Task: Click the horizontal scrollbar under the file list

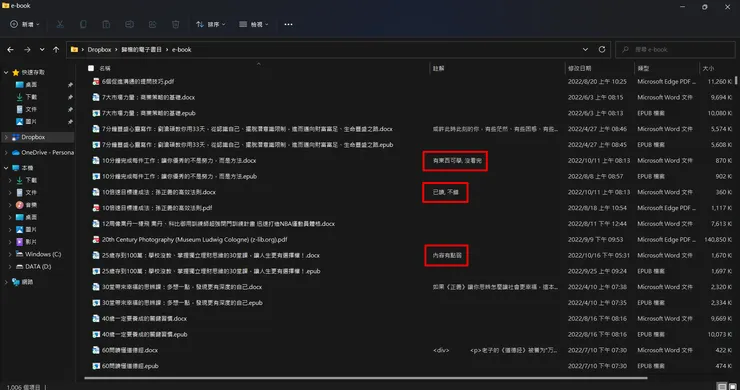Action: 366,378
